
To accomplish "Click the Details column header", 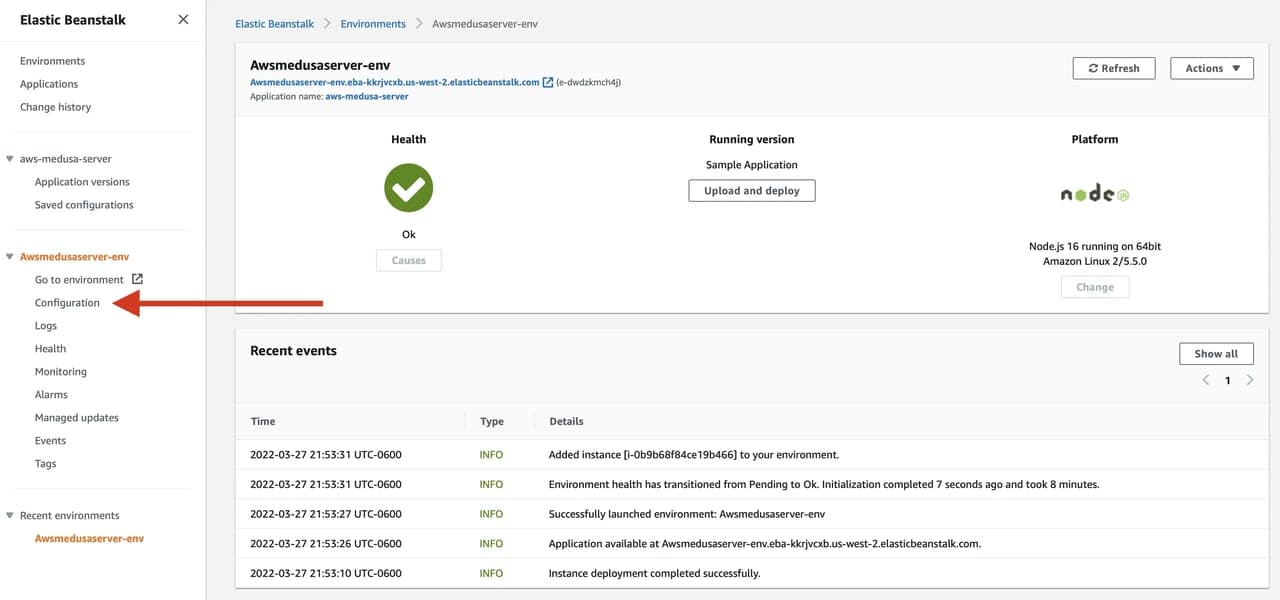I will click(x=566, y=421).
